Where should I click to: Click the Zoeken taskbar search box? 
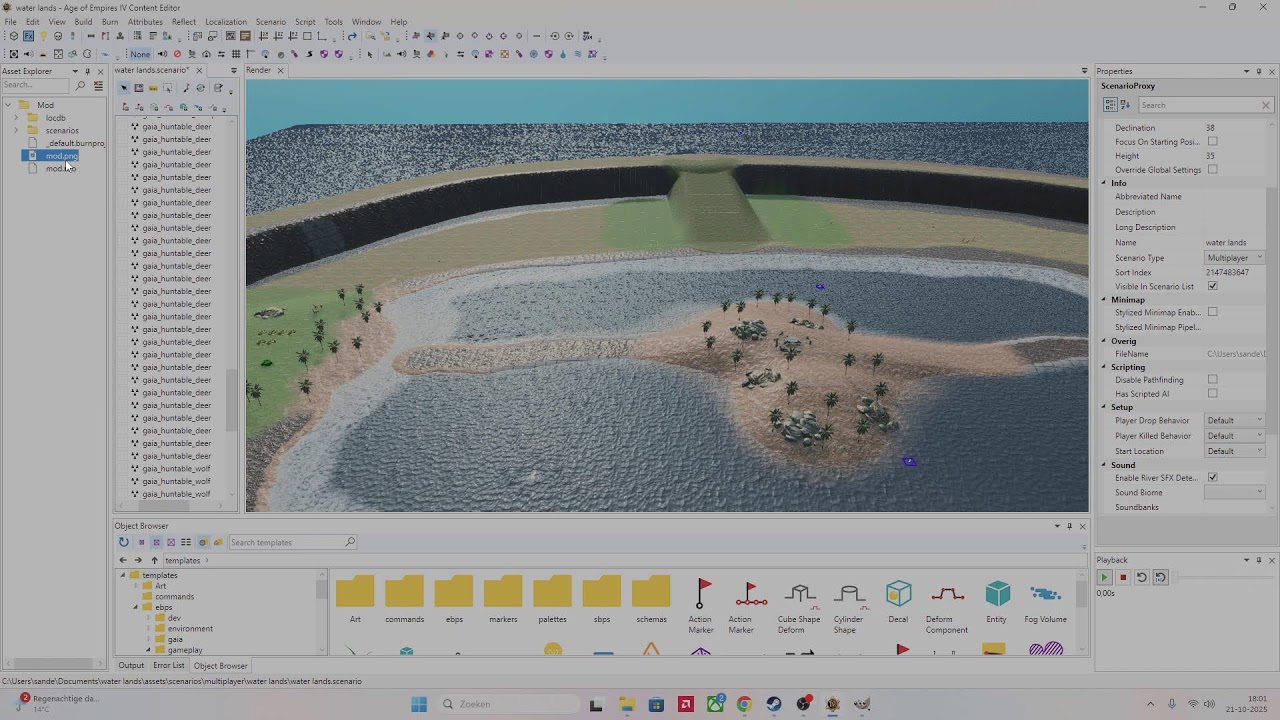[508, 704]
